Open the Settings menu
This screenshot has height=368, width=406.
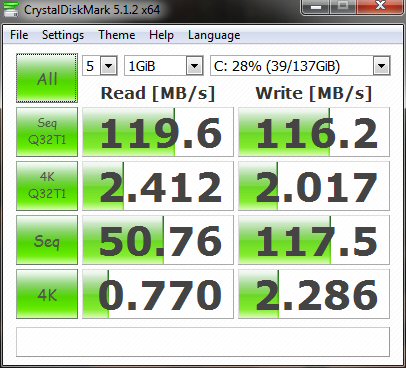click(x=63, y=35)
